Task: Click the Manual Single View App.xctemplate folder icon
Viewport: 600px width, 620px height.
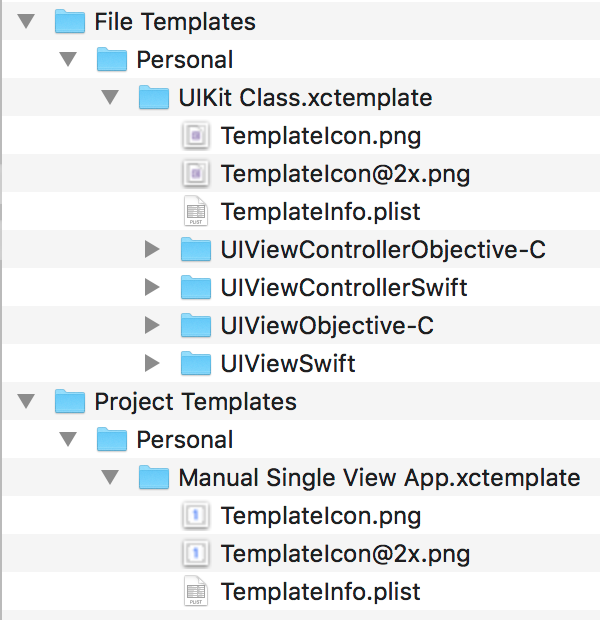Action: (x=153, y=477)
